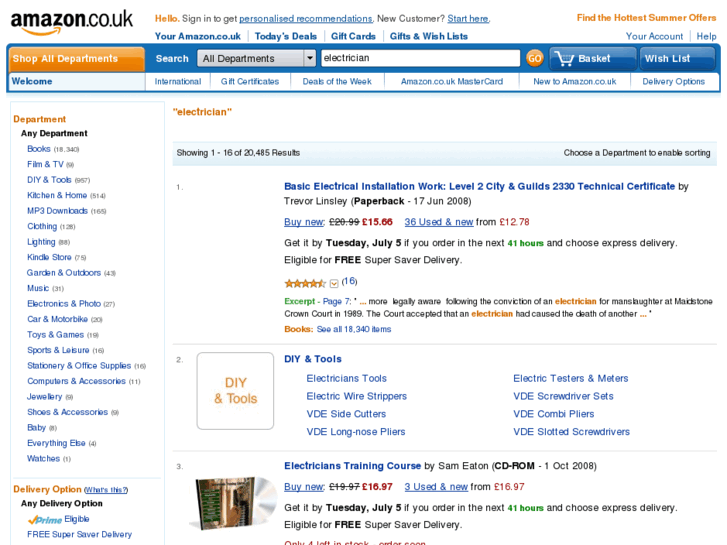Select the Electronics & Photo department
The image size is (727, 545).
64,304
